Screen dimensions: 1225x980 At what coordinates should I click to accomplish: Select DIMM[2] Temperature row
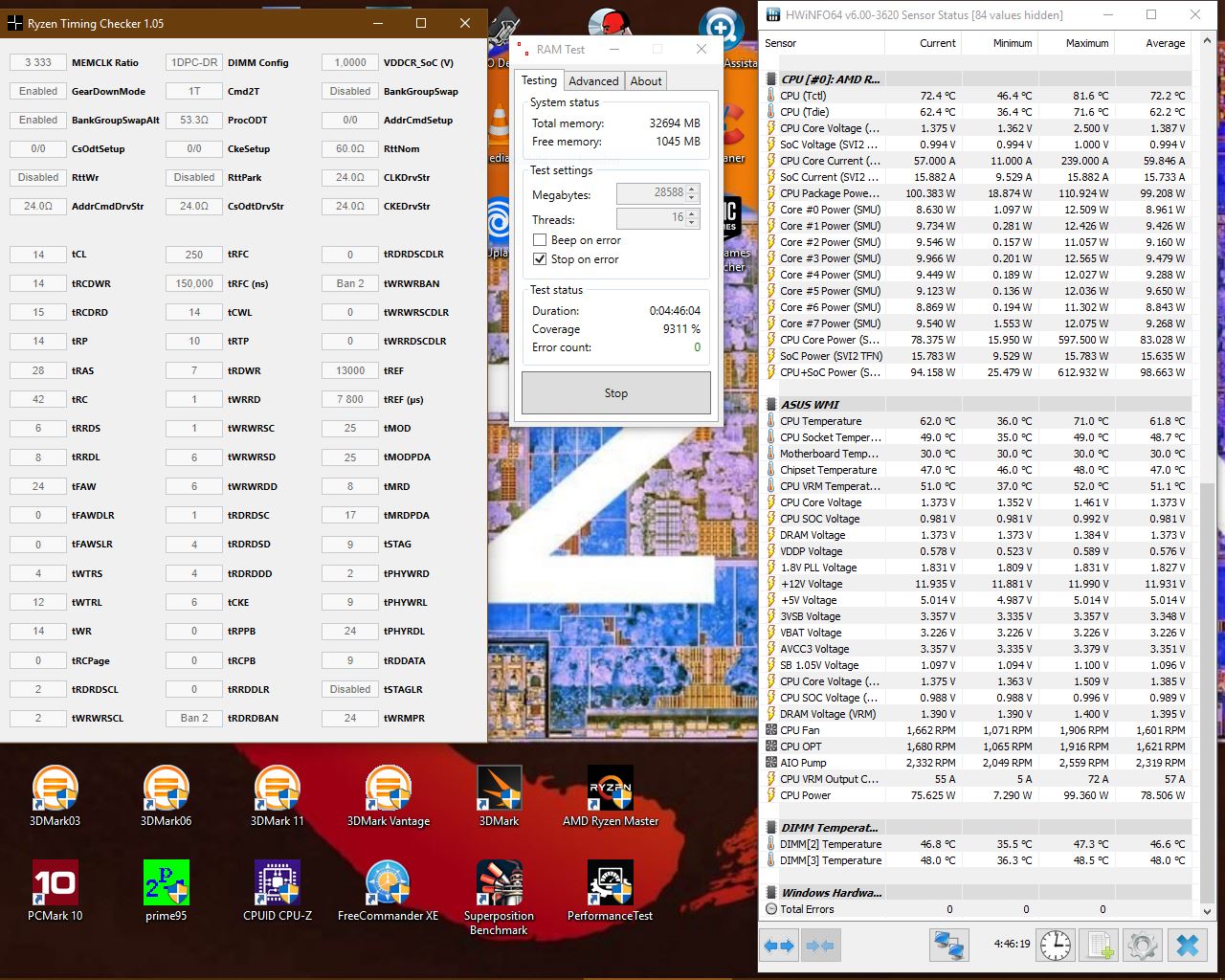pyautogui.click(x=977, y=844)
